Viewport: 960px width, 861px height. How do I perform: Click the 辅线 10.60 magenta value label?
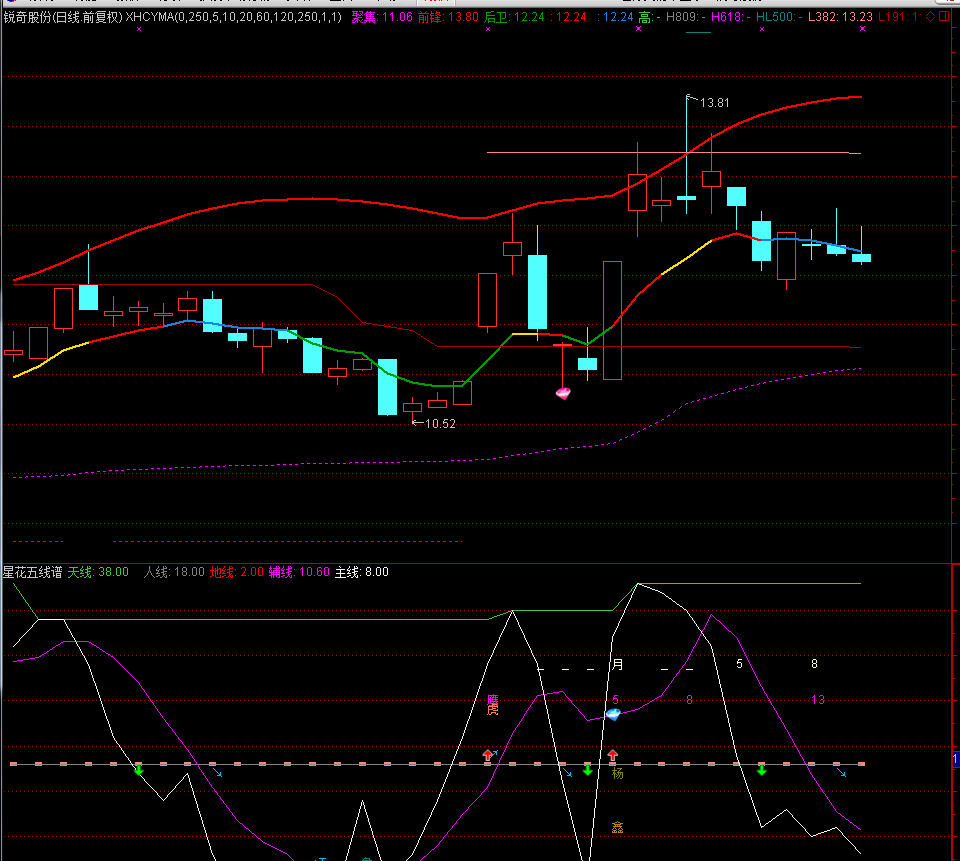299,572
